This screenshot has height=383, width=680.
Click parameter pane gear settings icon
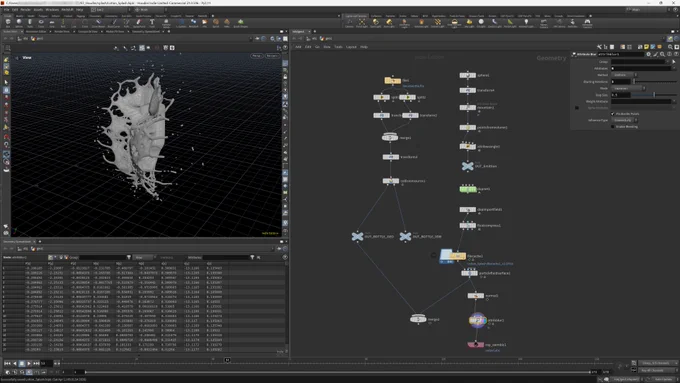point(649,54)
